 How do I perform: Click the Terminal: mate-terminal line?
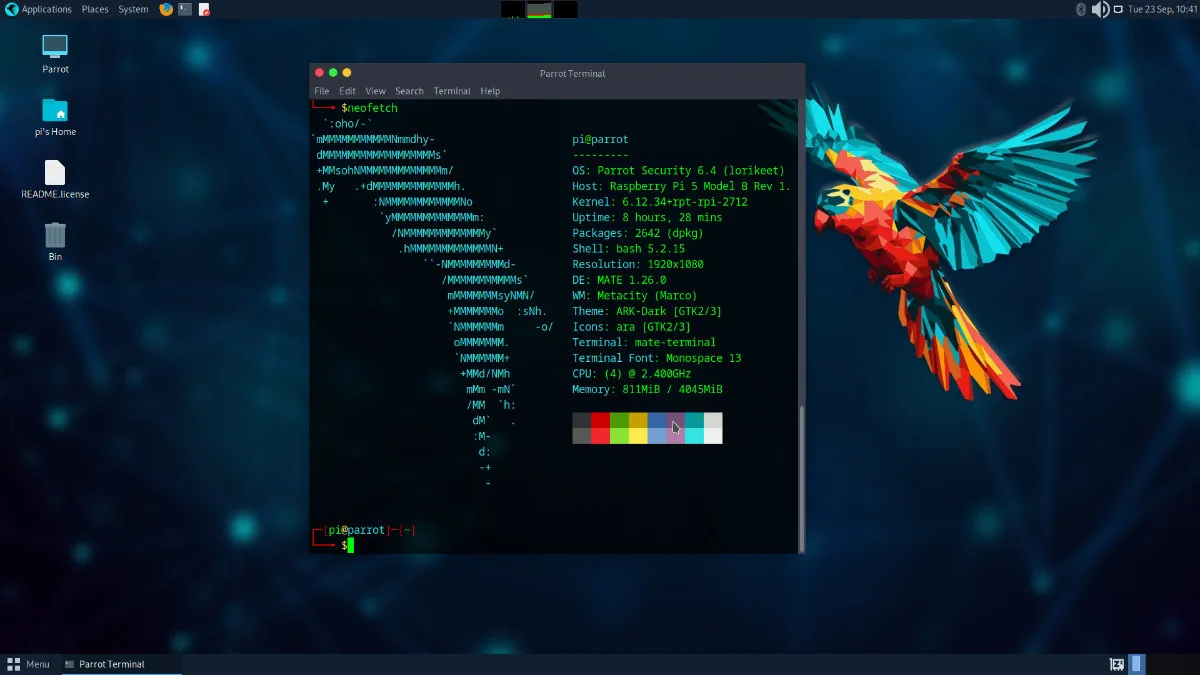point(644,343)
